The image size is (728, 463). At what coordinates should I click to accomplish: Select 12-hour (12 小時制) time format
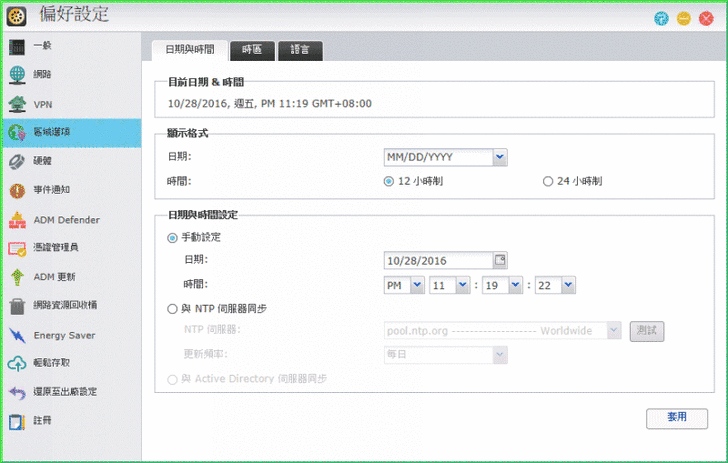click(389, 182)
